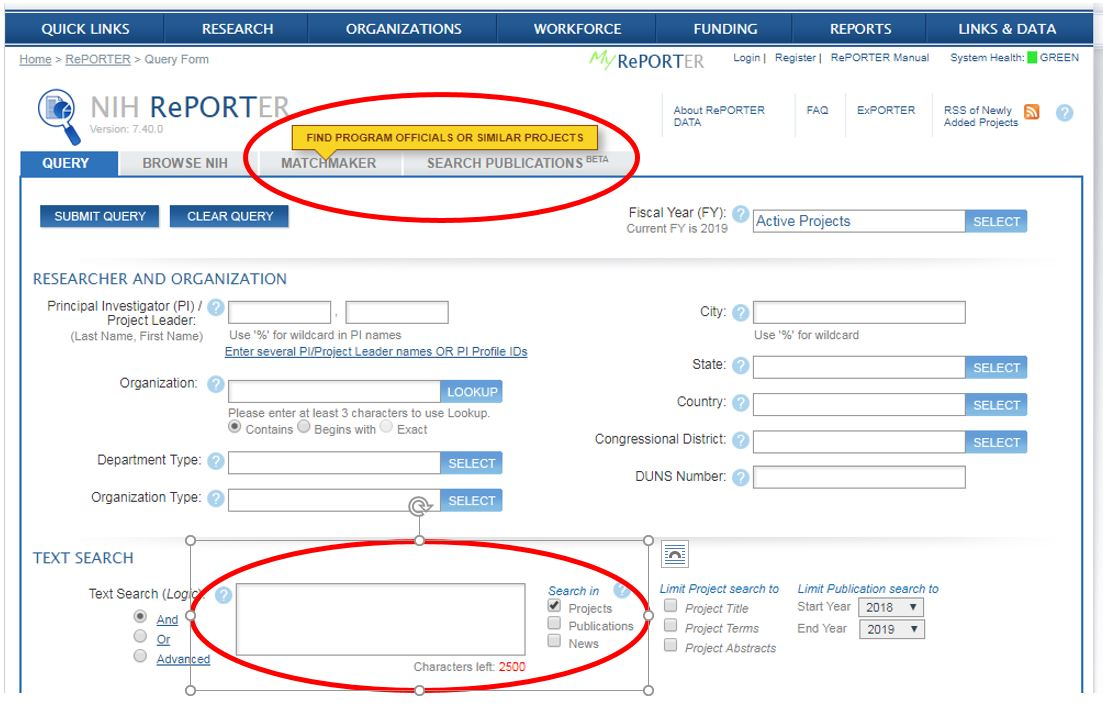Open the ORGANIZATIONS menu
1103x722 pixels.
point(403,29)
